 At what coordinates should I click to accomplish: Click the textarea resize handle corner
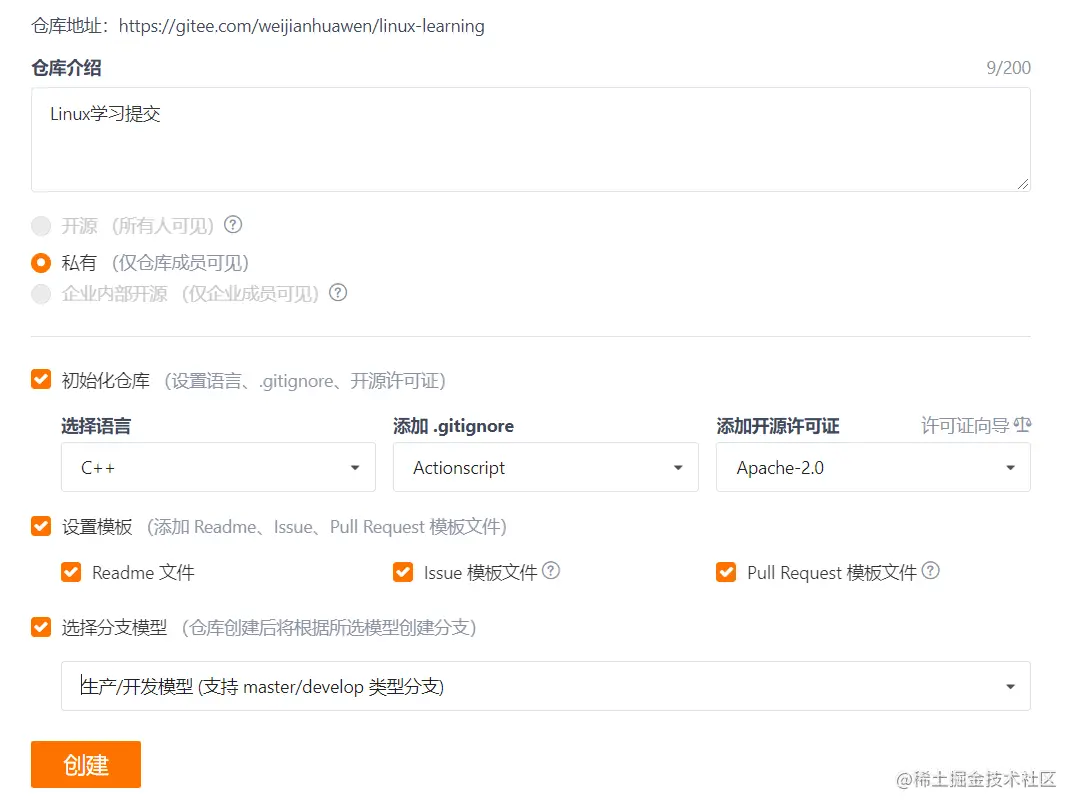tap(1023, 184)
